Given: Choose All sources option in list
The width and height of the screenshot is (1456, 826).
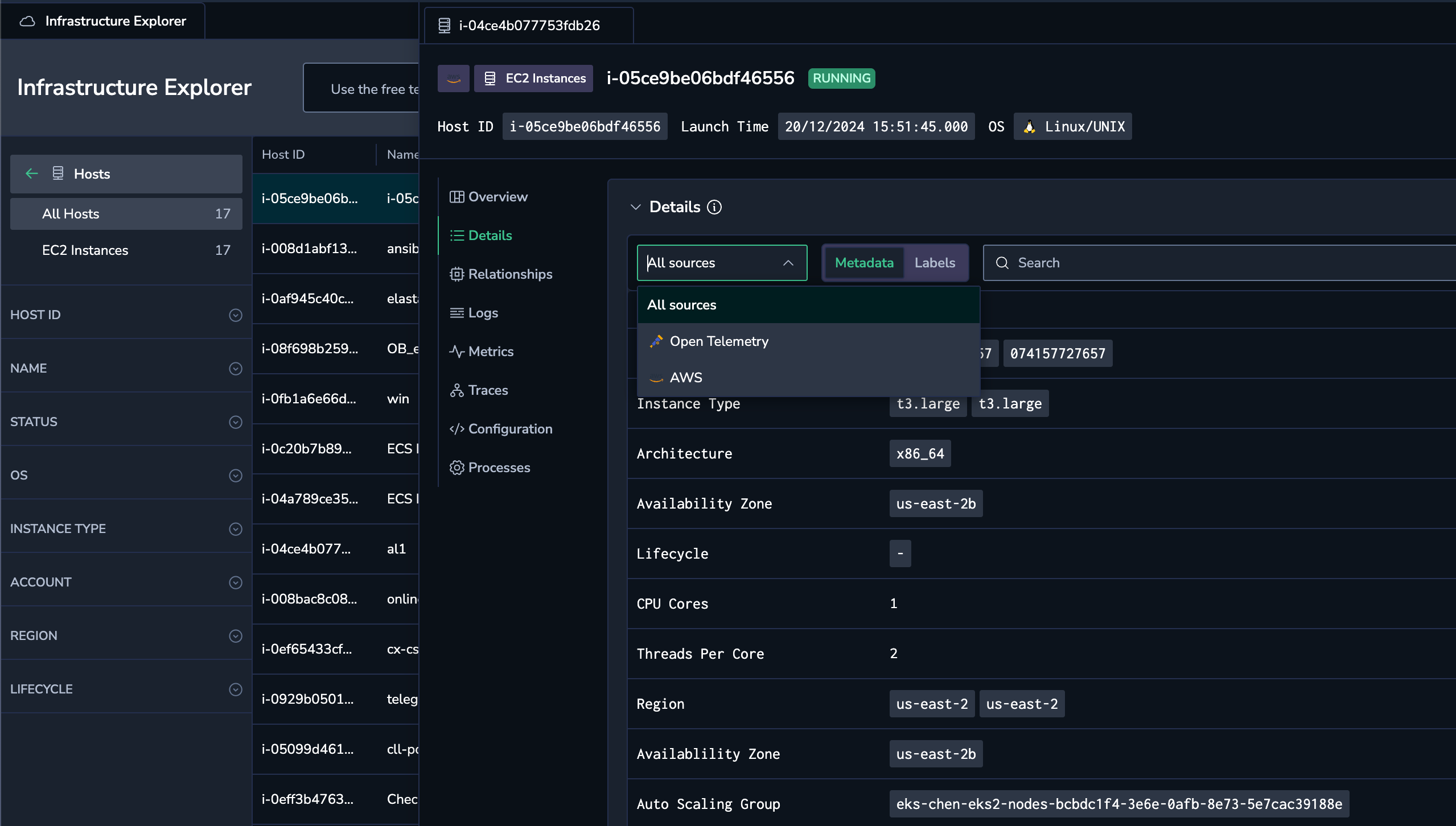Looking at the screenshot, I should (x=808, y=305).
